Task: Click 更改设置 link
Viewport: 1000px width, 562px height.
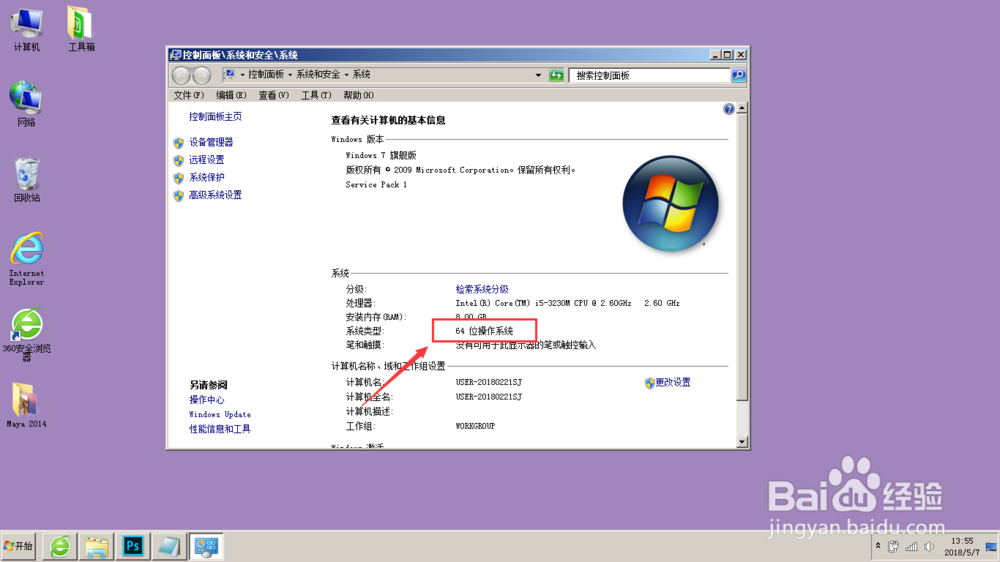Action: tap(673, 382)
